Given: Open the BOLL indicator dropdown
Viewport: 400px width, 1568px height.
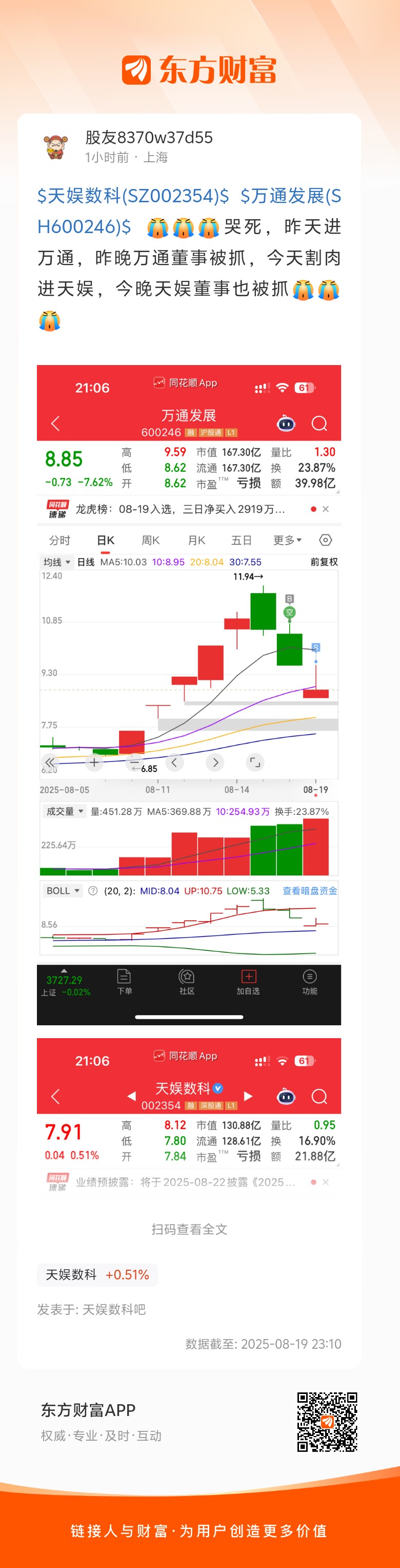Looking at the screenshot, I should pyautogui.click(x=63, y=890).
